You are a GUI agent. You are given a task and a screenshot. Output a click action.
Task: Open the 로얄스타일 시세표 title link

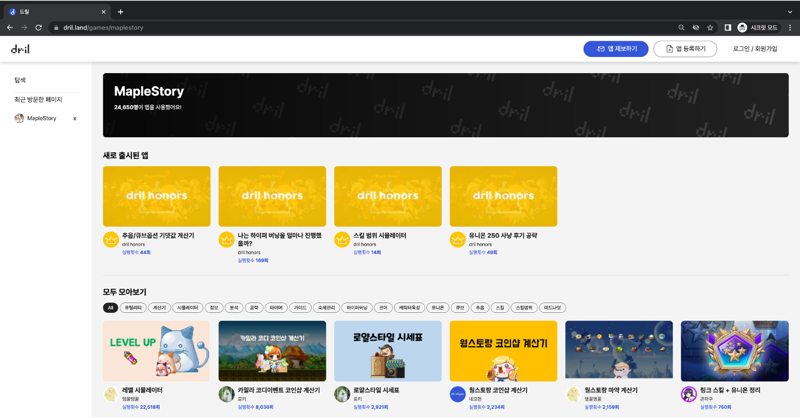[x=377, y=390]
